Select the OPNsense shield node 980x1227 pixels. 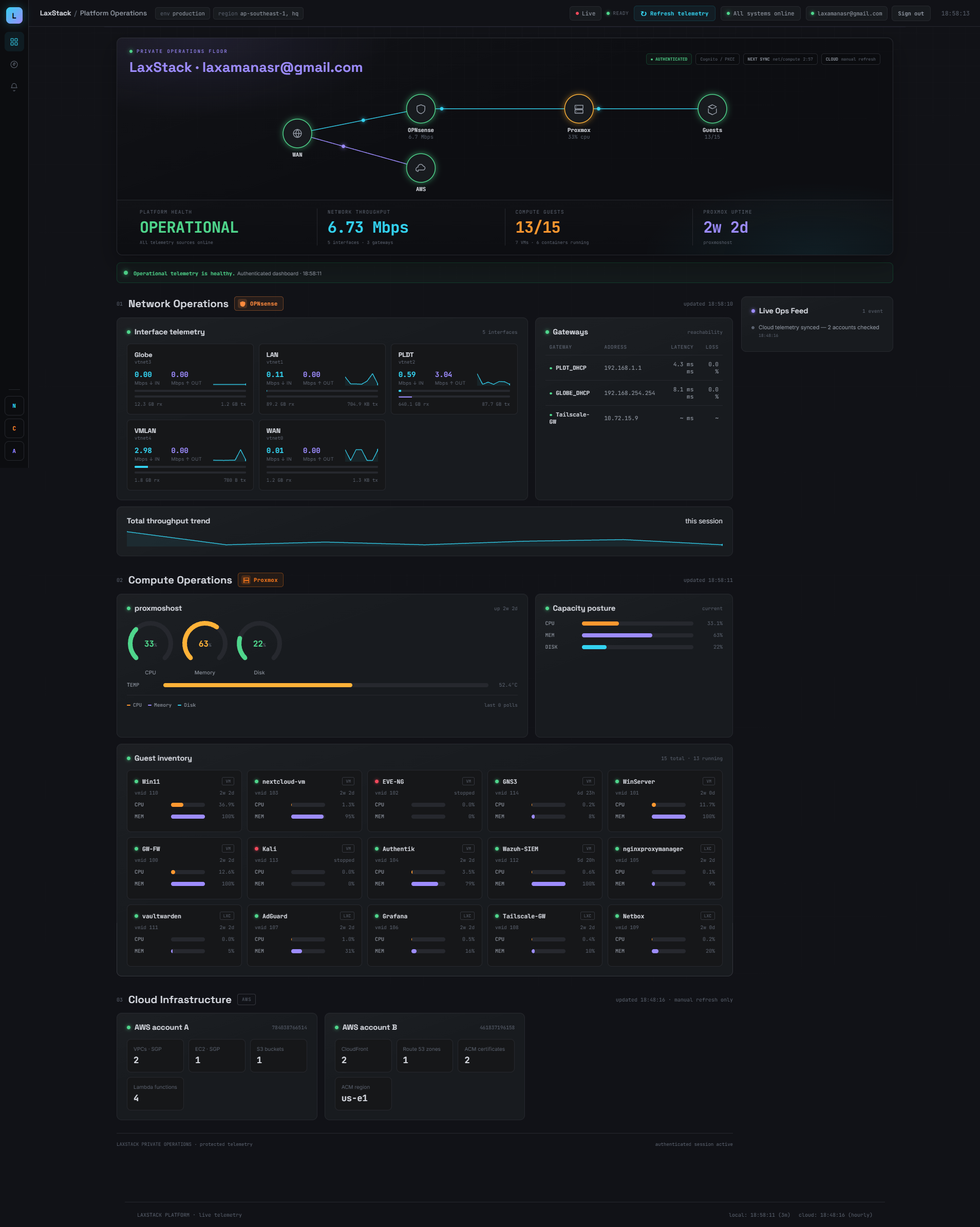(421, 109)
